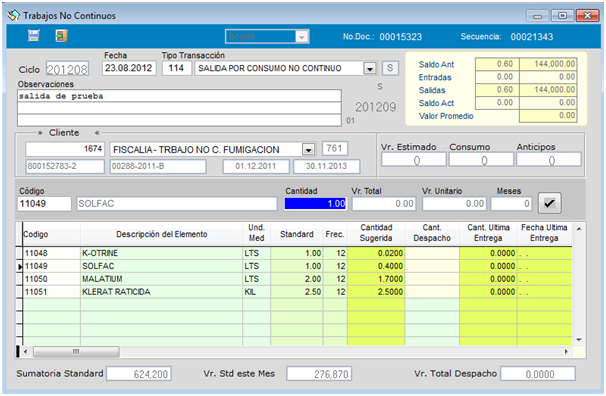Click Cant. Despacho cell for K-OTRINE
This screenshot has height=396, width=606.
pos(432,253)
